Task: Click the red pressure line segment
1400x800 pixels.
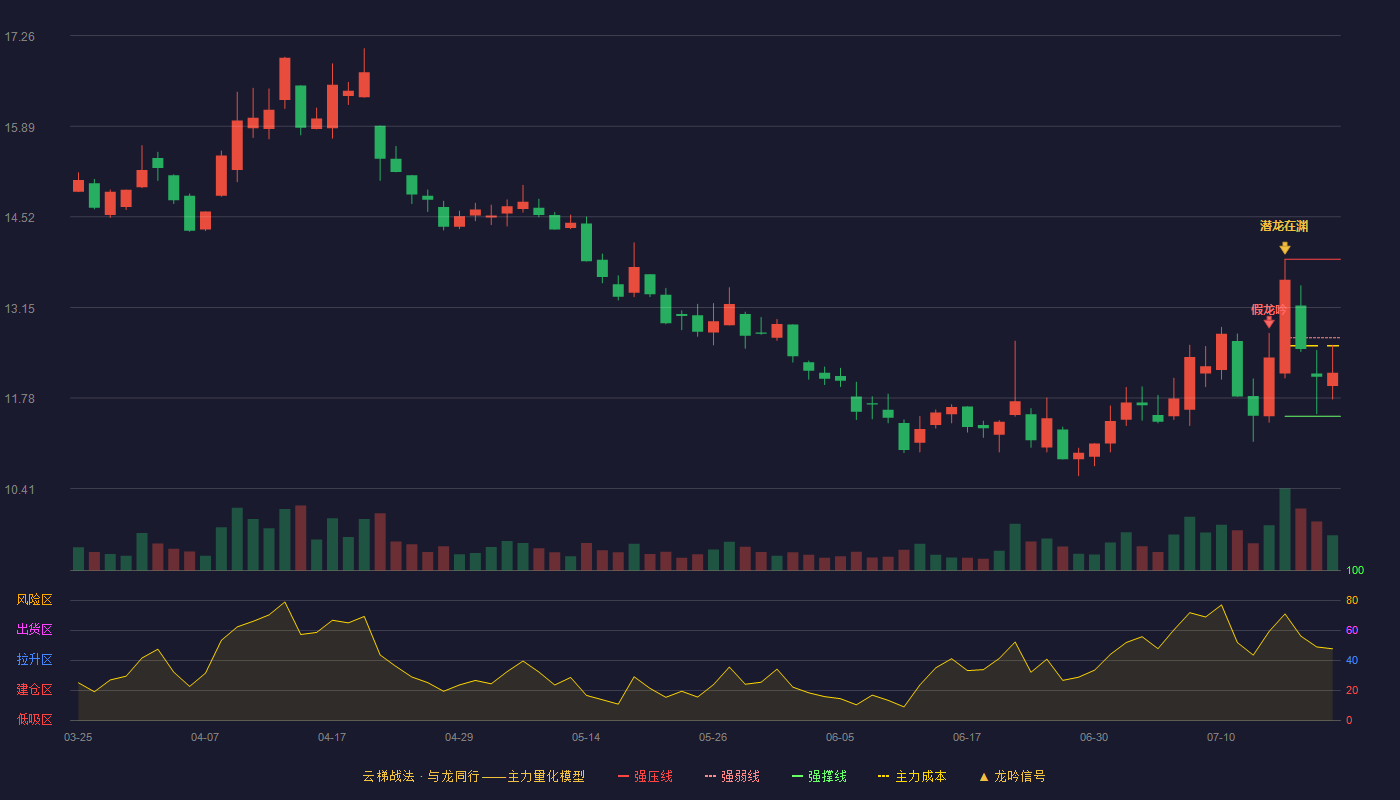Action: (x=1313, y=260)
